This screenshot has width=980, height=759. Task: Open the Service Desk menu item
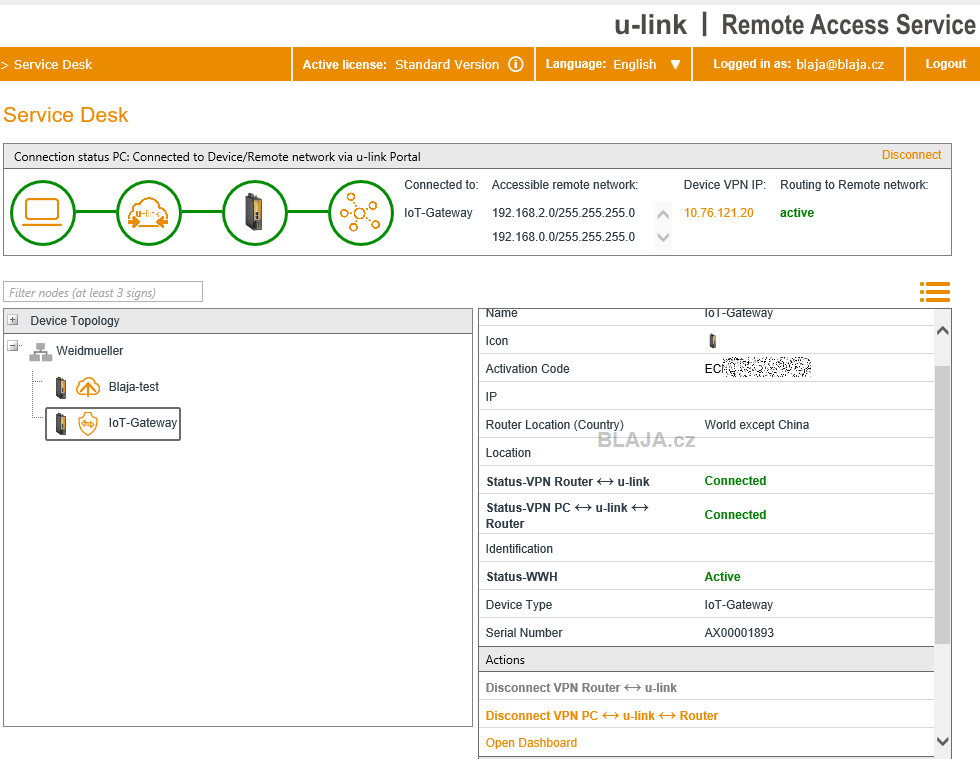(52, 64)
